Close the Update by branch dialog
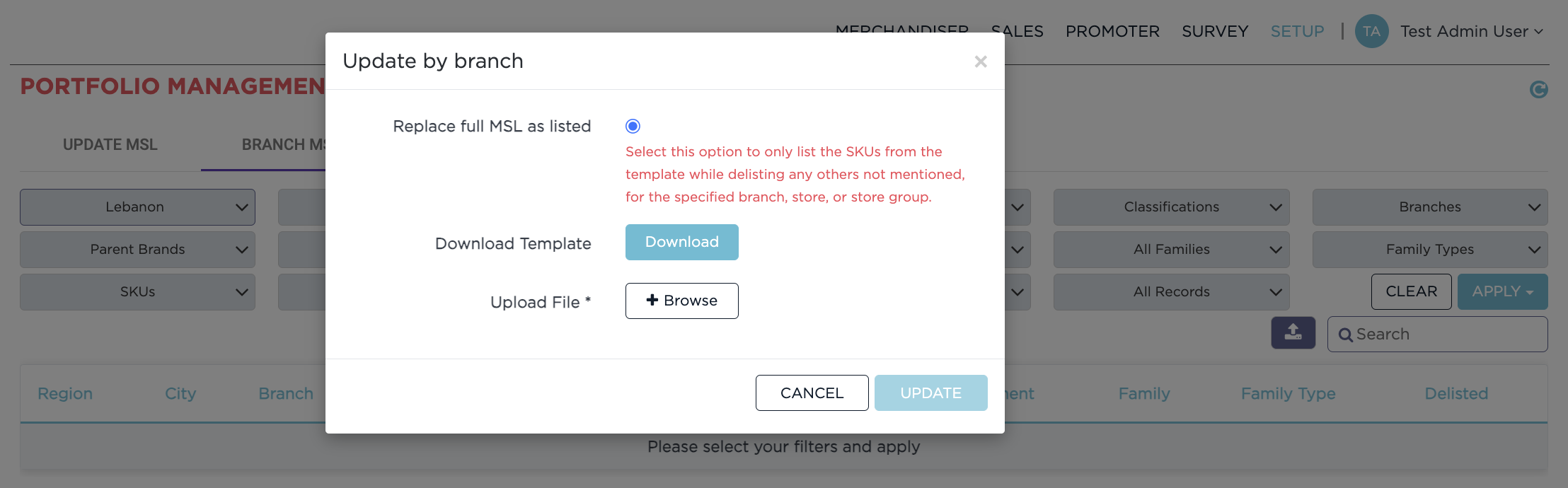 click(x=980, y=62)
